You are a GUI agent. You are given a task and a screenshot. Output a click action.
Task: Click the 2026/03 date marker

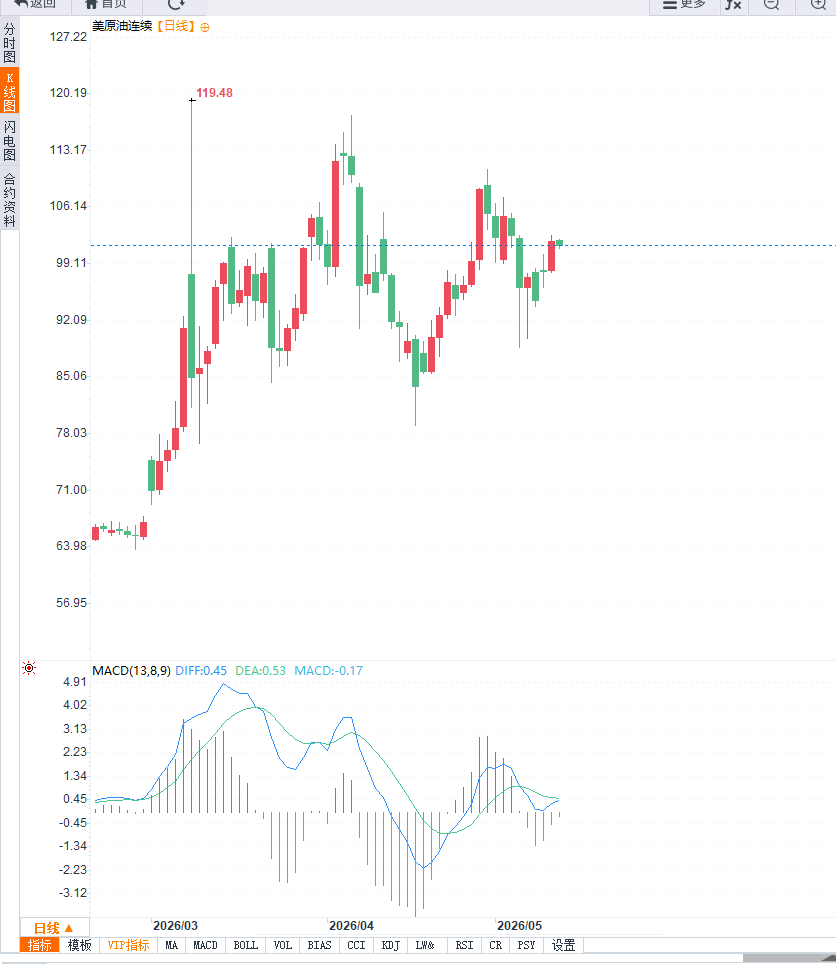click(175, 926)
